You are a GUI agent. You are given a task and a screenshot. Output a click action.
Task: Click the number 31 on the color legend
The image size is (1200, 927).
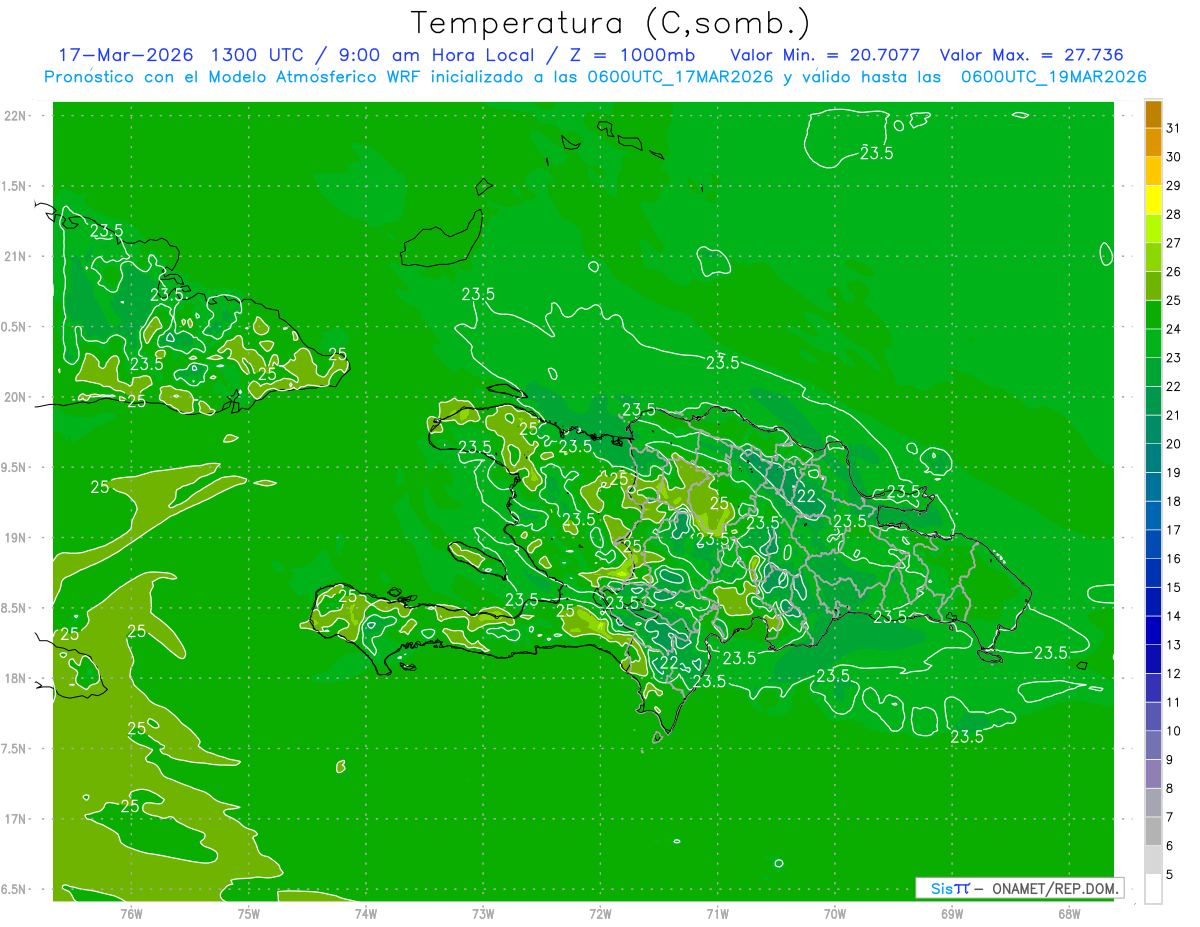(1174, 128)
